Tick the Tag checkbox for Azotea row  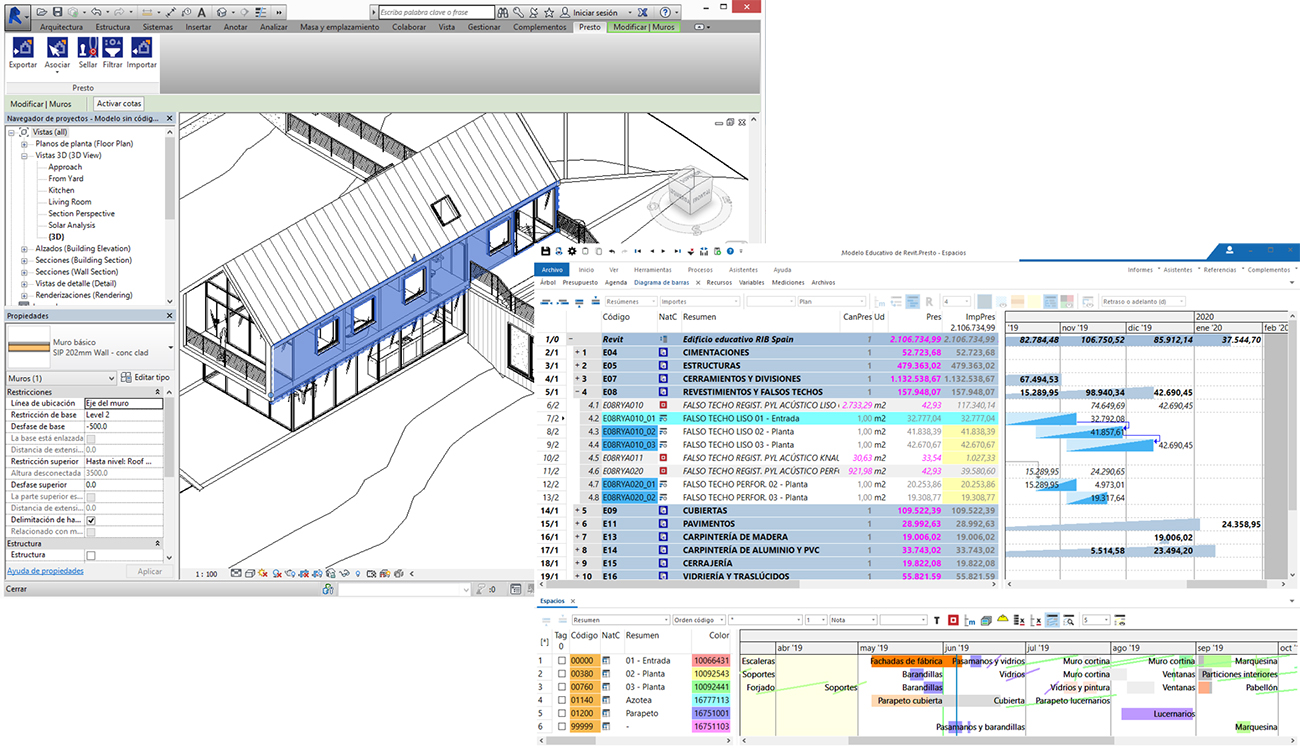[562, 700]
